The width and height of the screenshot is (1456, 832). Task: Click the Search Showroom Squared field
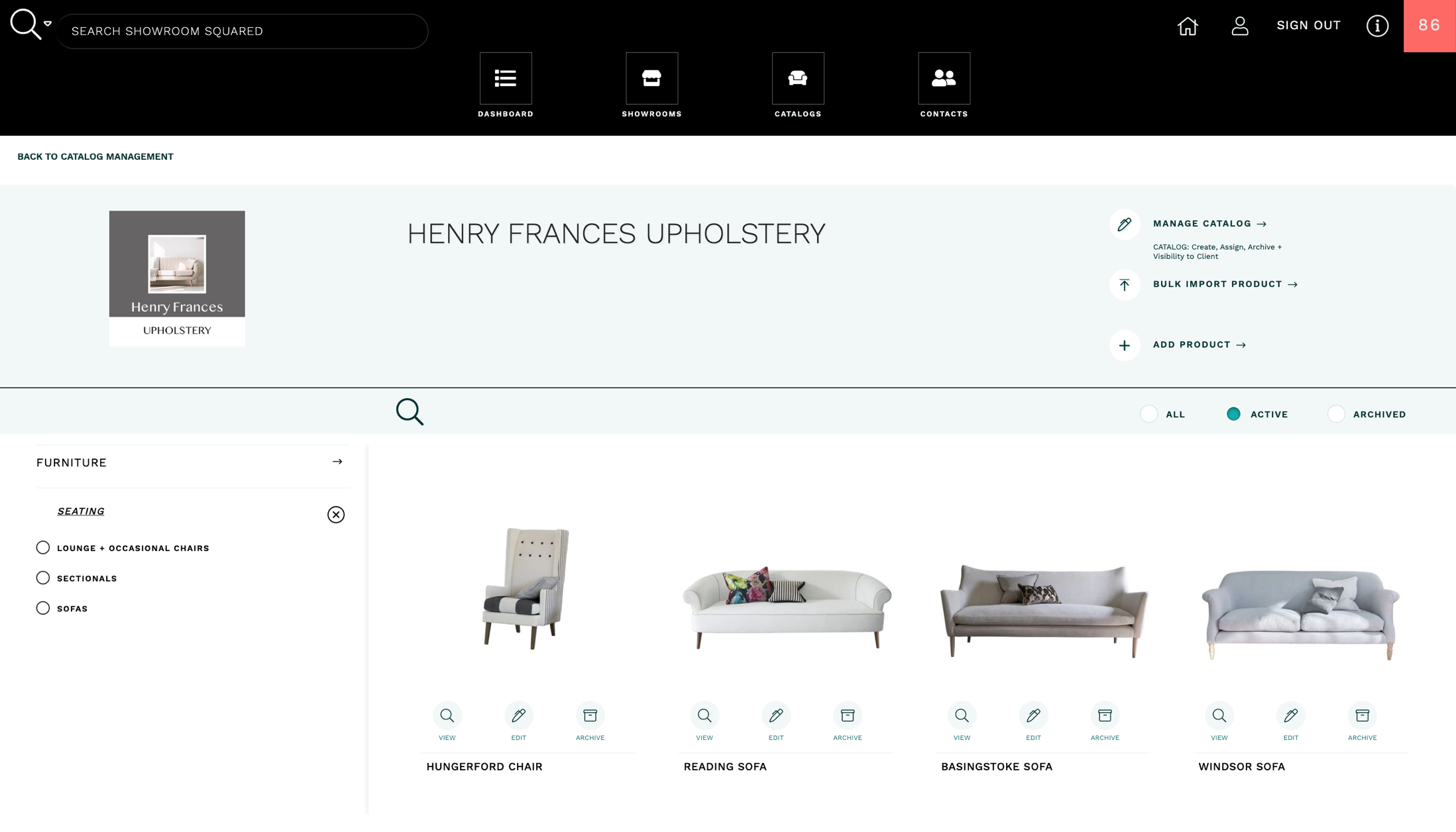pyautogui.click(x=242, y=31)
